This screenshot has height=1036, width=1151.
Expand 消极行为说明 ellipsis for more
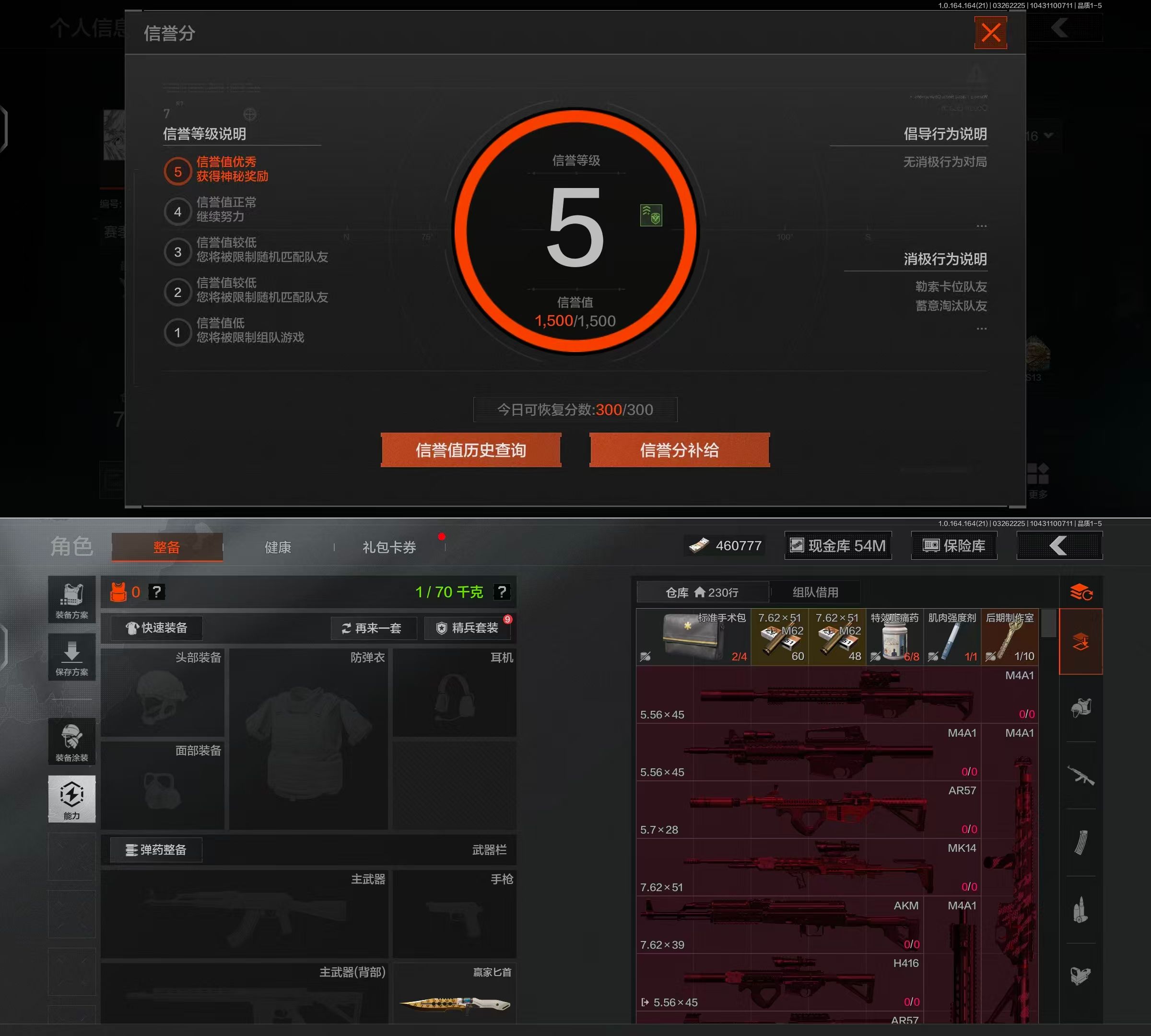coord(981,329)
